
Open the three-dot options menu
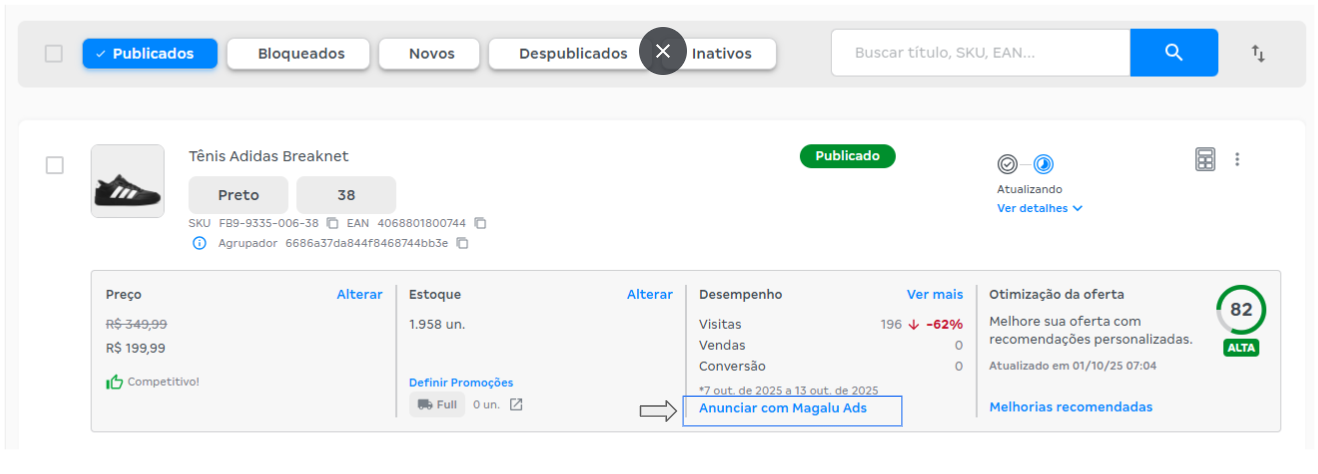coord(1237,159)
